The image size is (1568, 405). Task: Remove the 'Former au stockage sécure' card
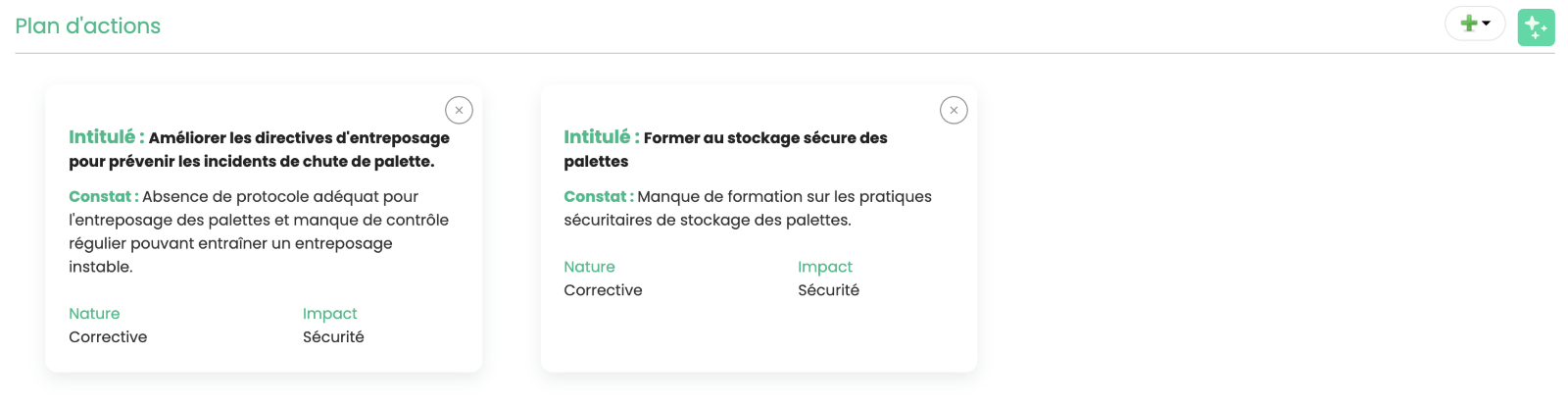[954, 110]
